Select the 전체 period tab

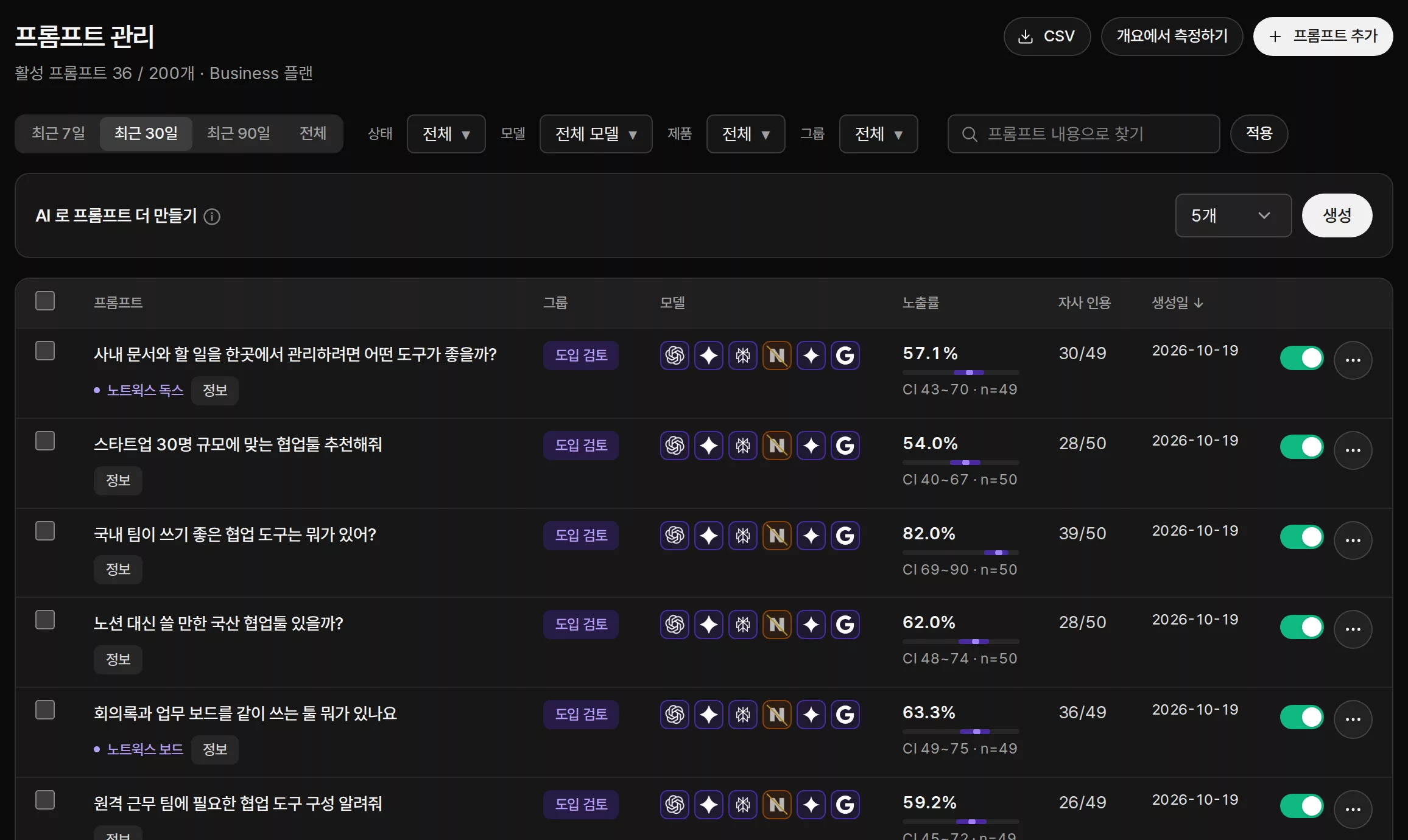pyautogui.click(x=313, y=133)
